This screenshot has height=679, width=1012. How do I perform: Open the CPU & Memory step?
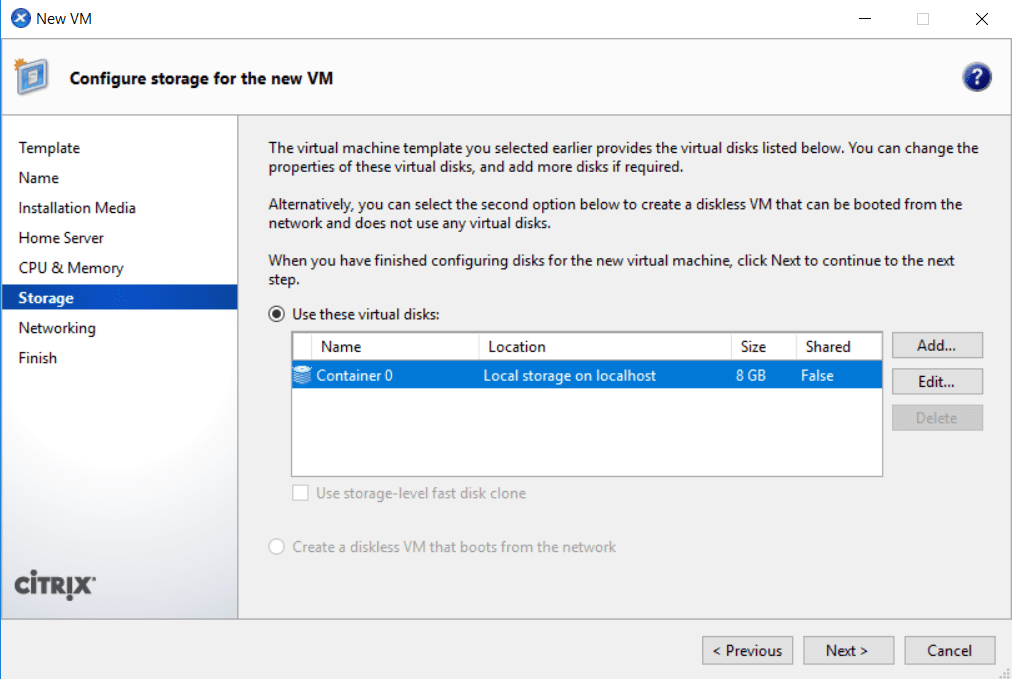pyautogui.click(x=70, y=267)
